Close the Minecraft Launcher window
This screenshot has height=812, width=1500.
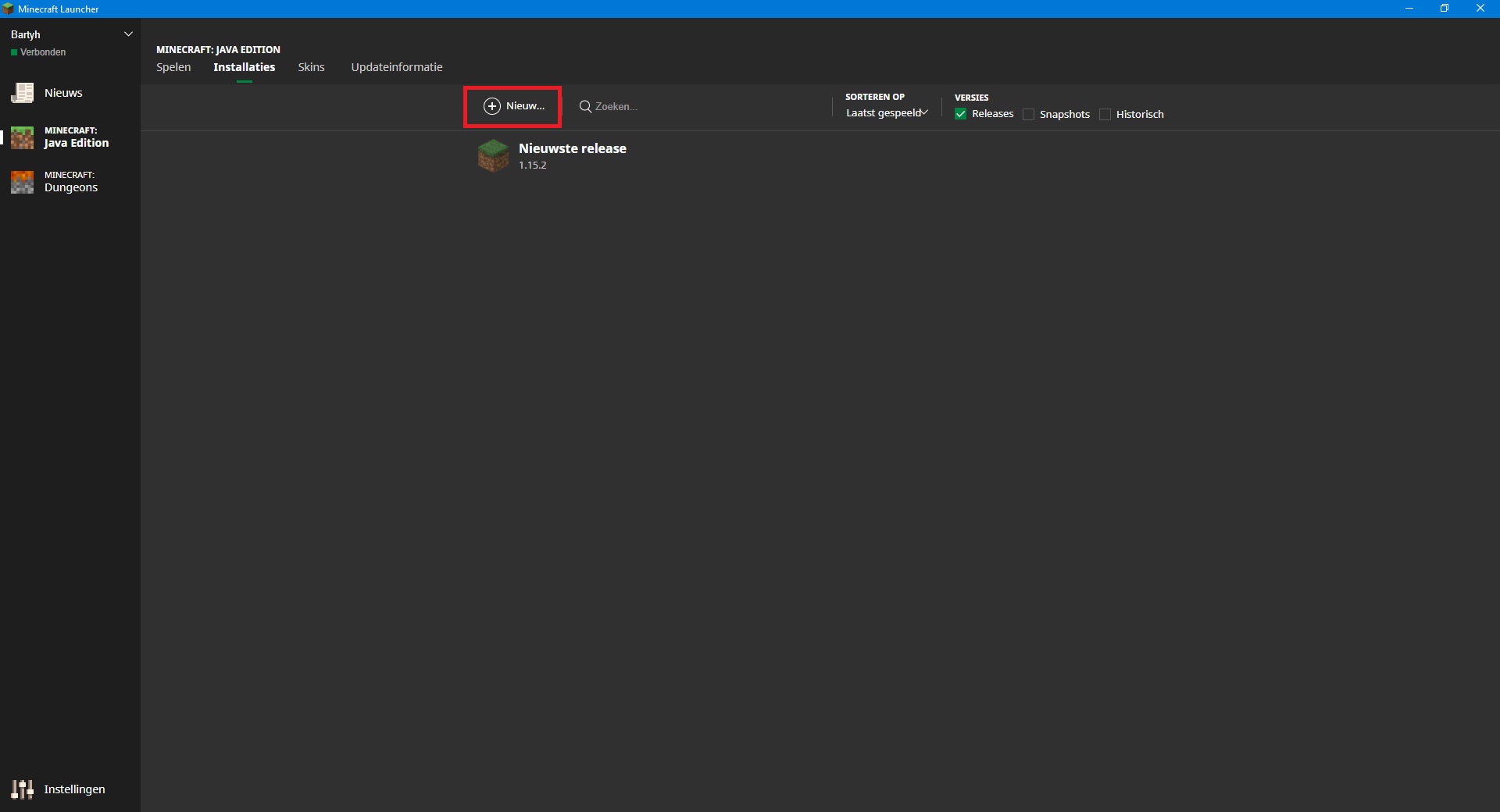click(1480, 9)
